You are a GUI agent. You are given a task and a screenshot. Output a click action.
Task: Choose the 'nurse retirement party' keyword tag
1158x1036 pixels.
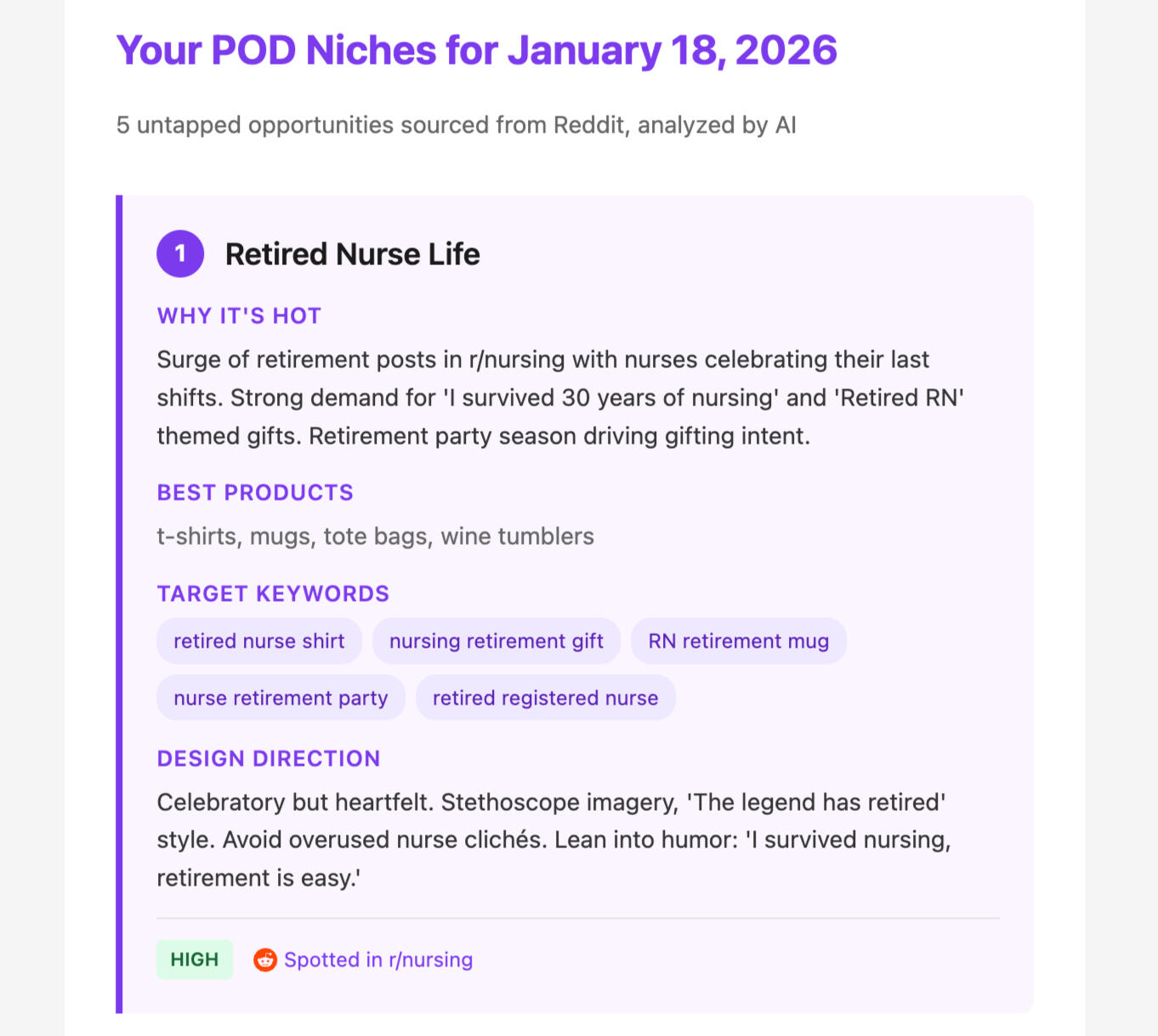coord(281,698)
